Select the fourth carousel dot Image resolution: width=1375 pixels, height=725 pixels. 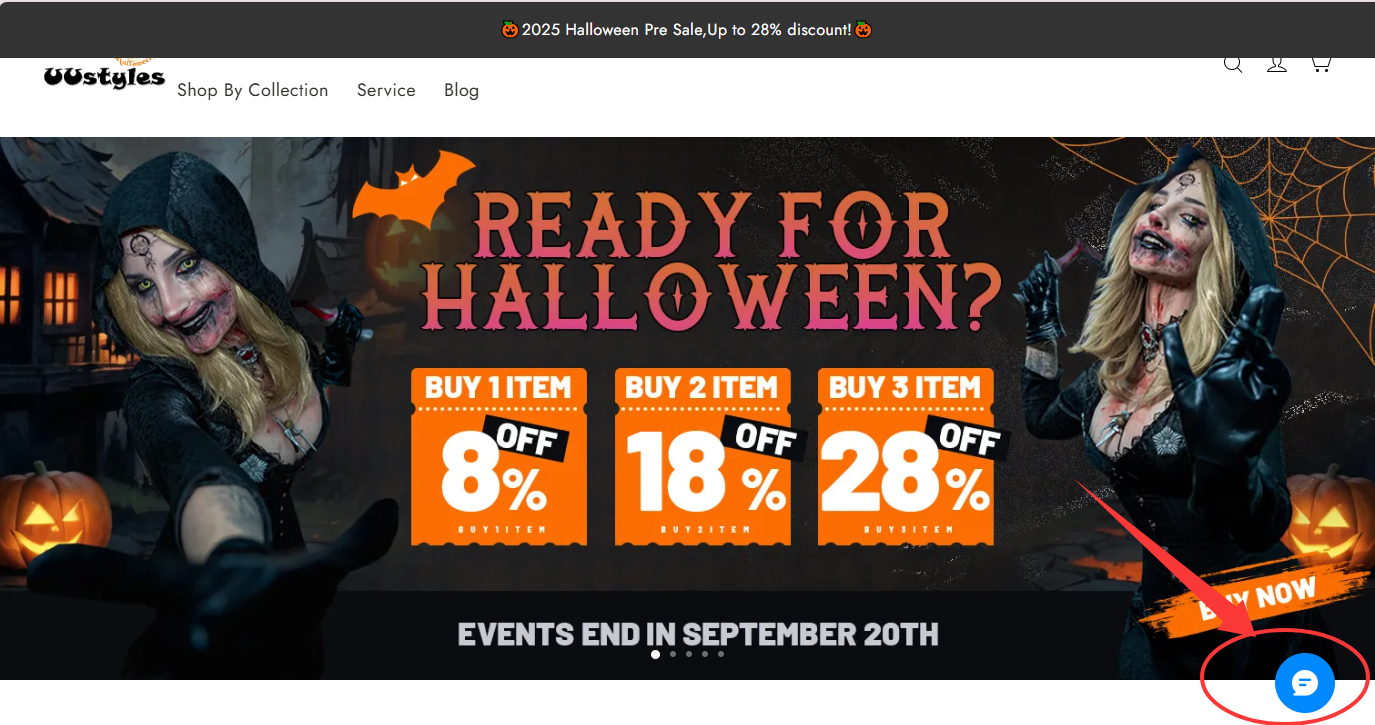(x=704, y=654)
